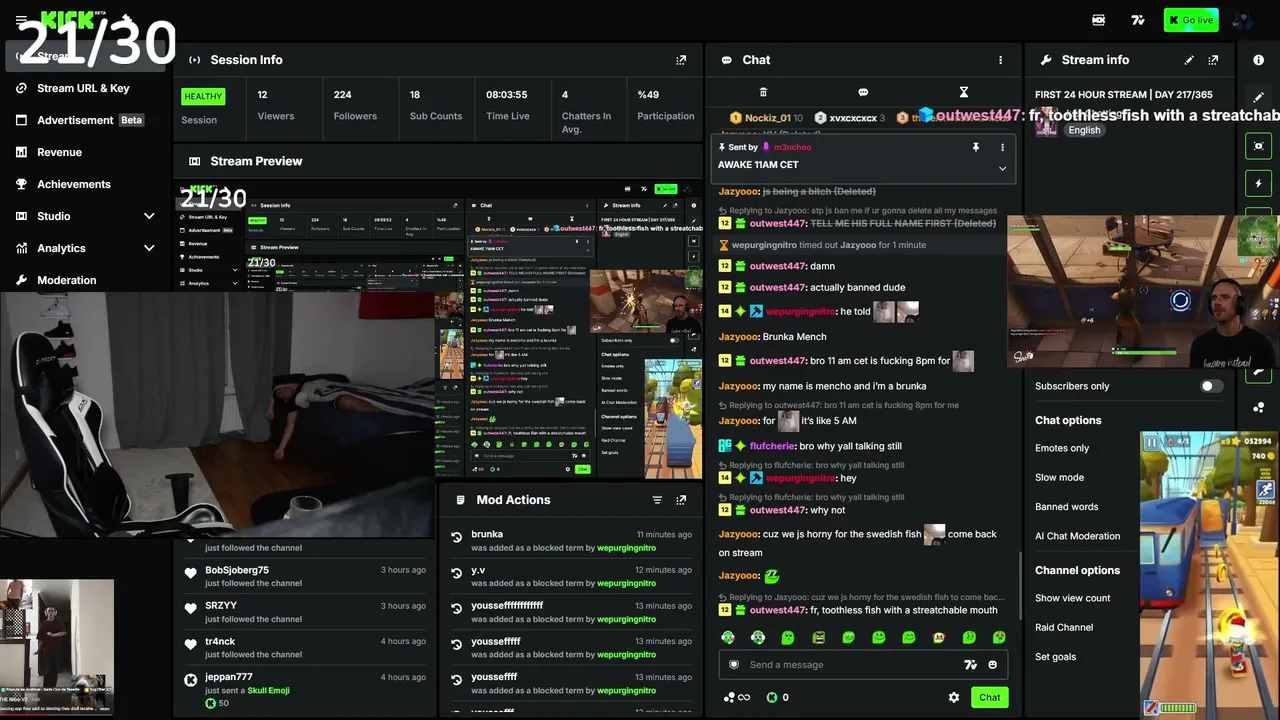Click the Stream Preview thumbnail
The image size is (1280, 720).
coord(438,330)
